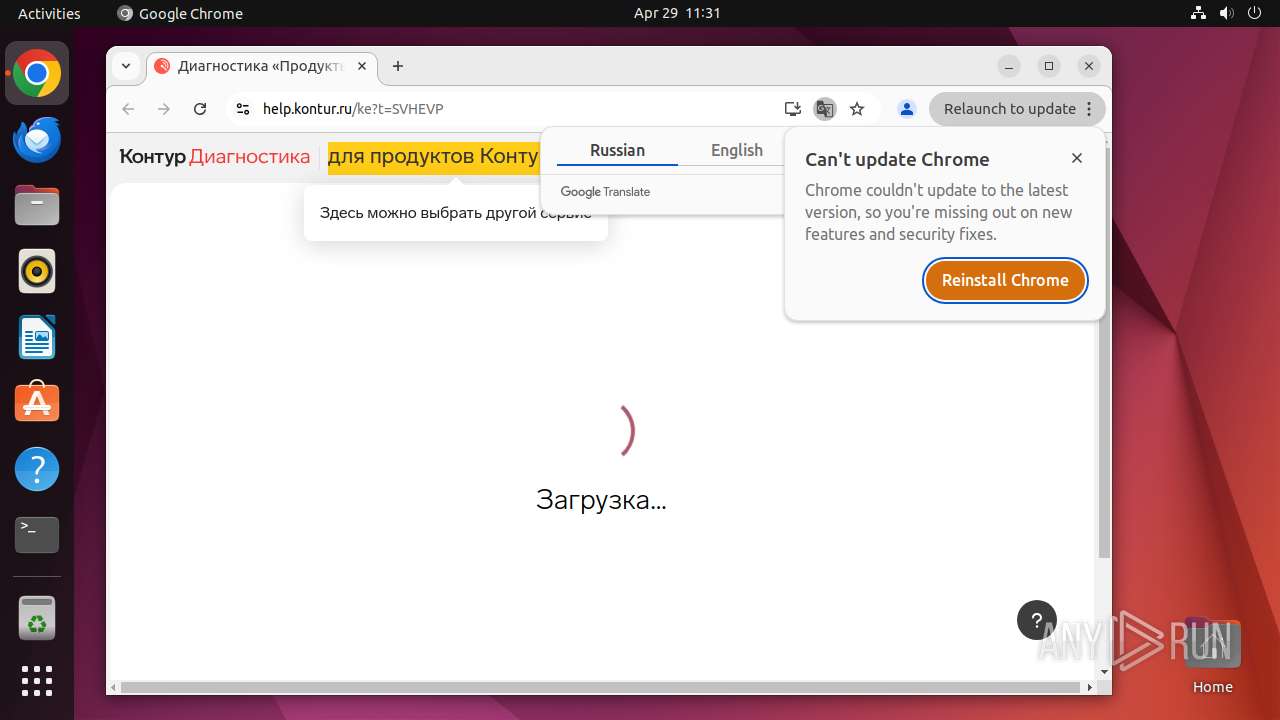Click the round help question button on the page
This screenshot has height=720, width=1280.
click(x=1037, y=620)
